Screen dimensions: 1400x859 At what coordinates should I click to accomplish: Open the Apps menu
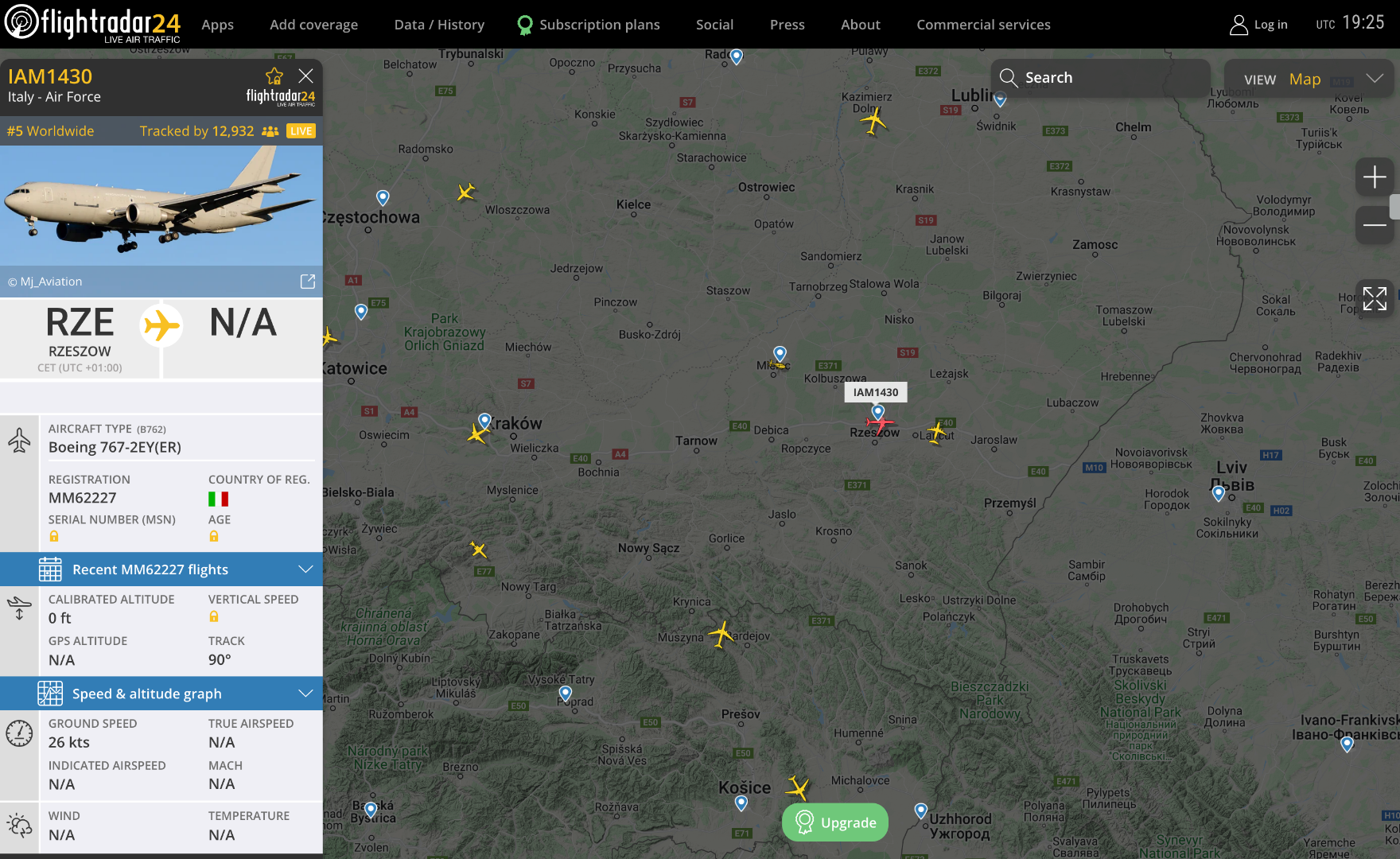coord(217,25)
